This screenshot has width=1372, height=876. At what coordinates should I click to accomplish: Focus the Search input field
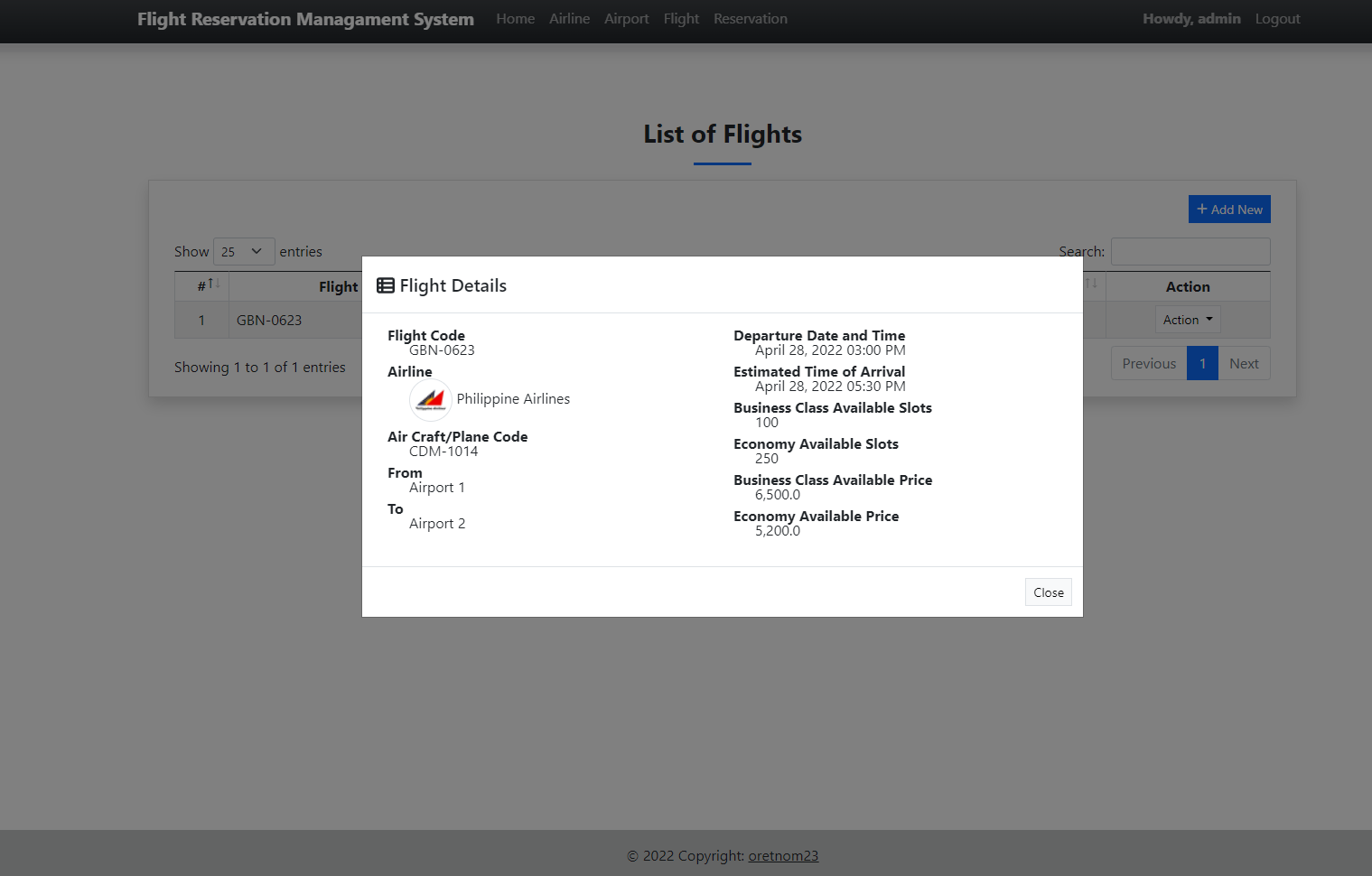click(x=1190, y=251)
